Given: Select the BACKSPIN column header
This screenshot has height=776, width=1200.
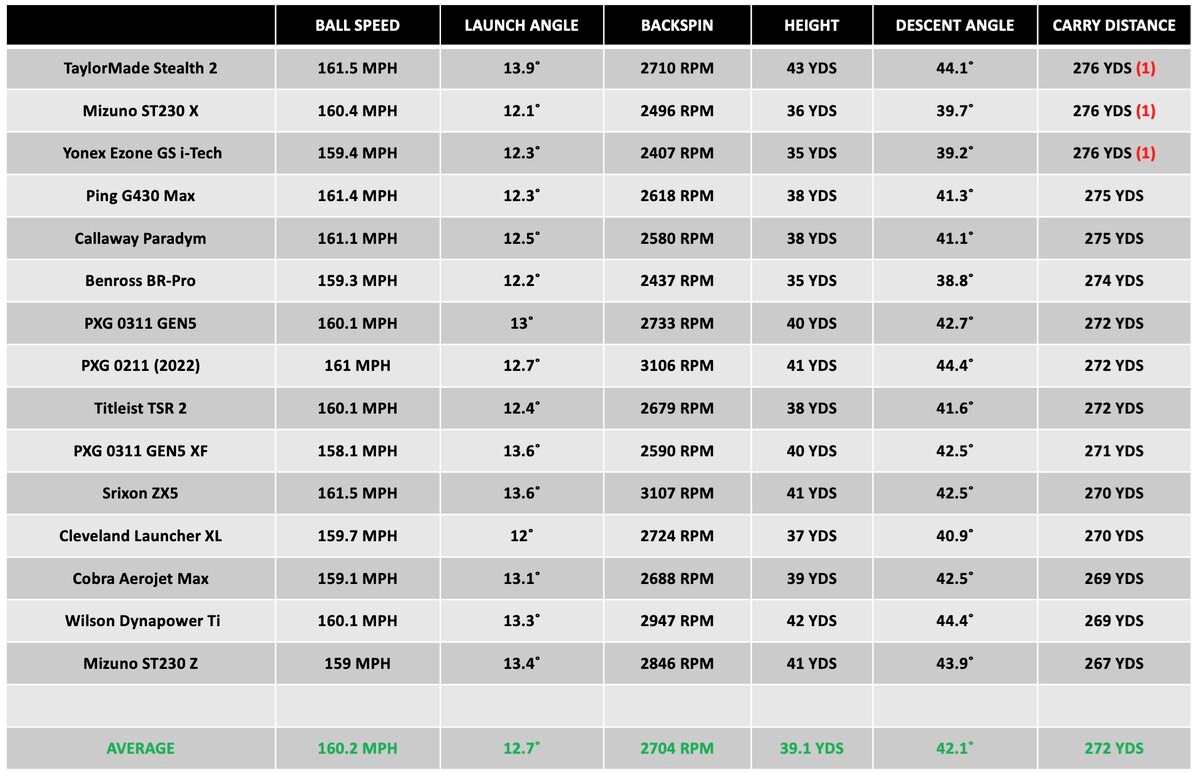Looking at the screenshot, I should [x=677, y=26].
